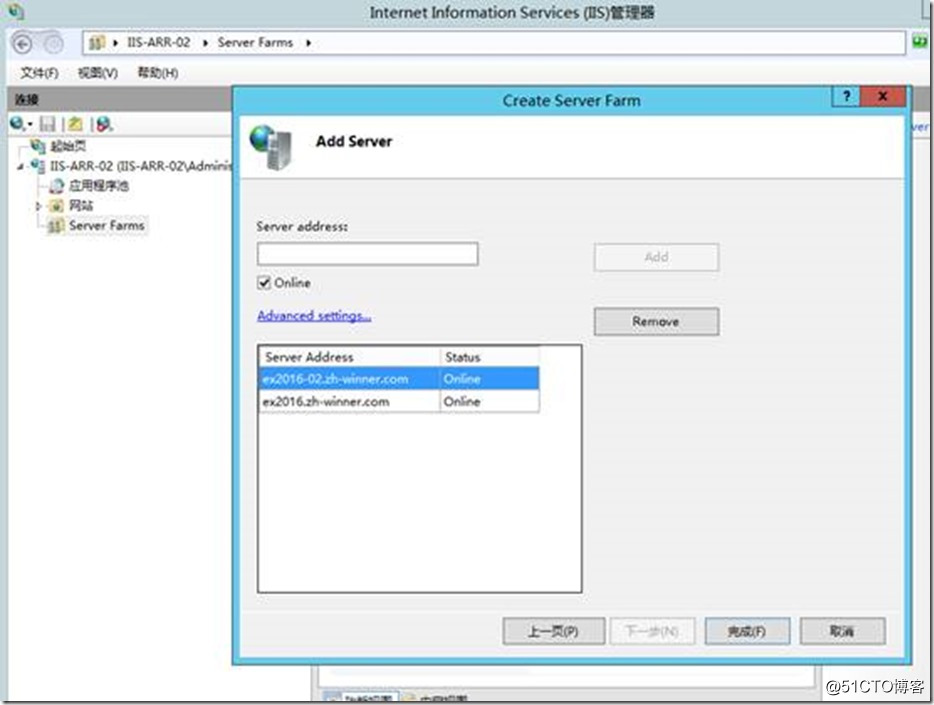This screenshot has width=934, height=705.
Task: Click the Application Pools icon in tree
Action: (x=56, y=186)
